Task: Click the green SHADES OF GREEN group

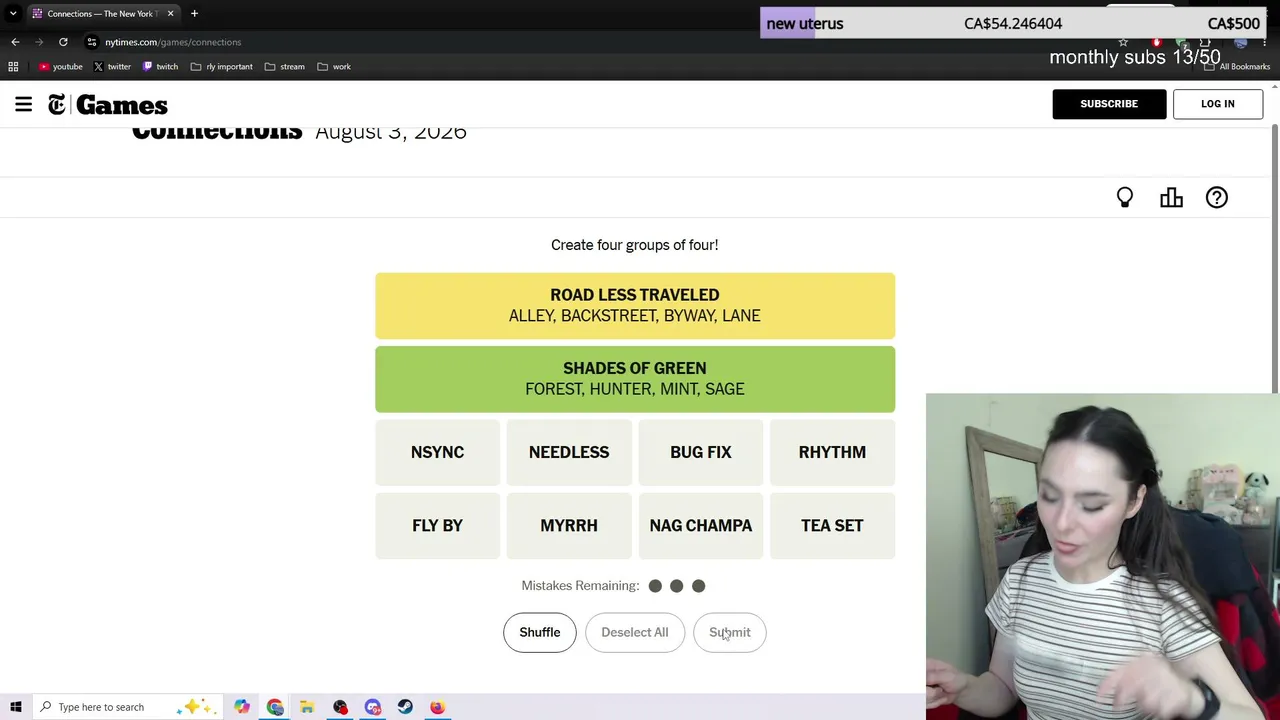Action: click(635, 379)
